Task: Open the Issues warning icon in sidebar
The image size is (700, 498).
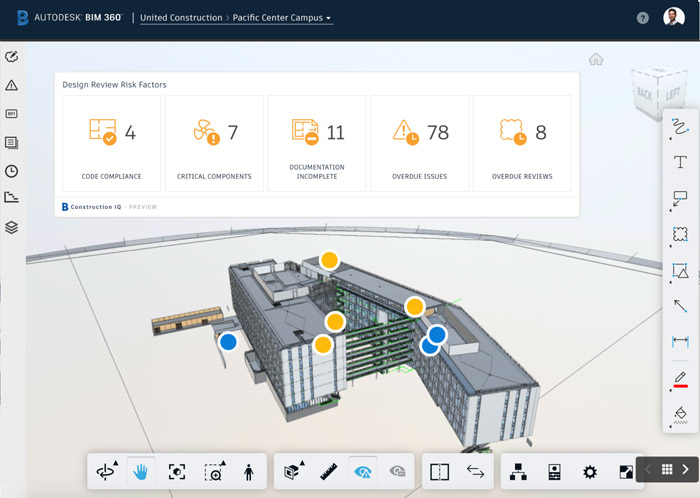Action: 12,86
